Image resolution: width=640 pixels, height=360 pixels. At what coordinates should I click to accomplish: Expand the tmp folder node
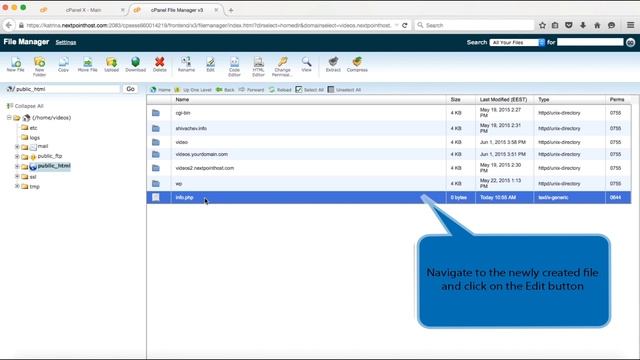(17, 186)
